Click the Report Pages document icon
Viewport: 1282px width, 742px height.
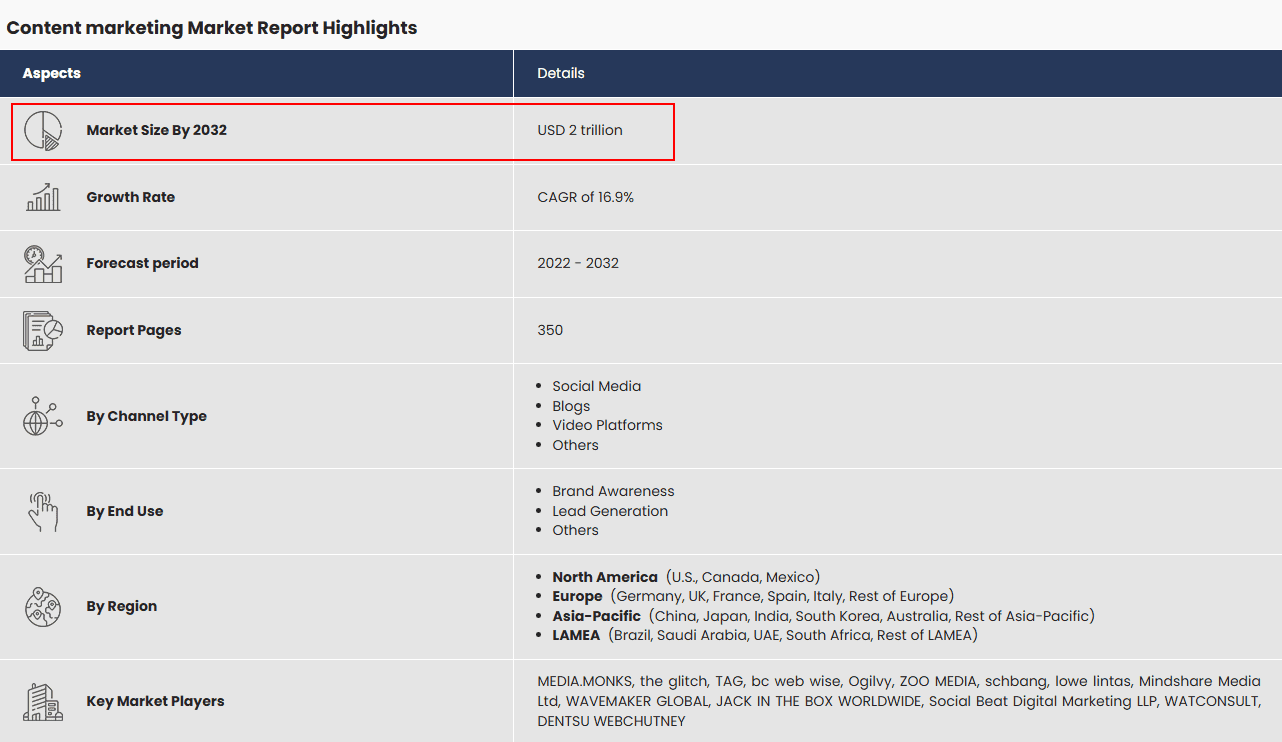coord(43,330)
